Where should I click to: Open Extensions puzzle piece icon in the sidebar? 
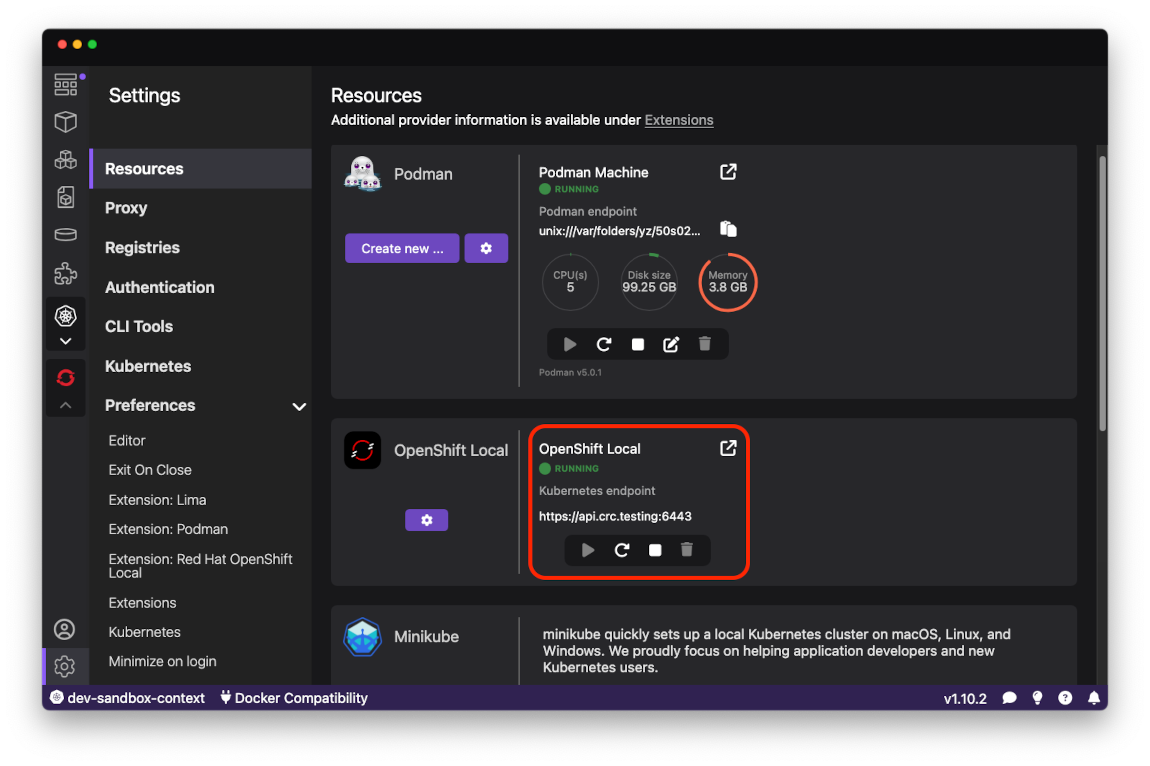[65, 274]
